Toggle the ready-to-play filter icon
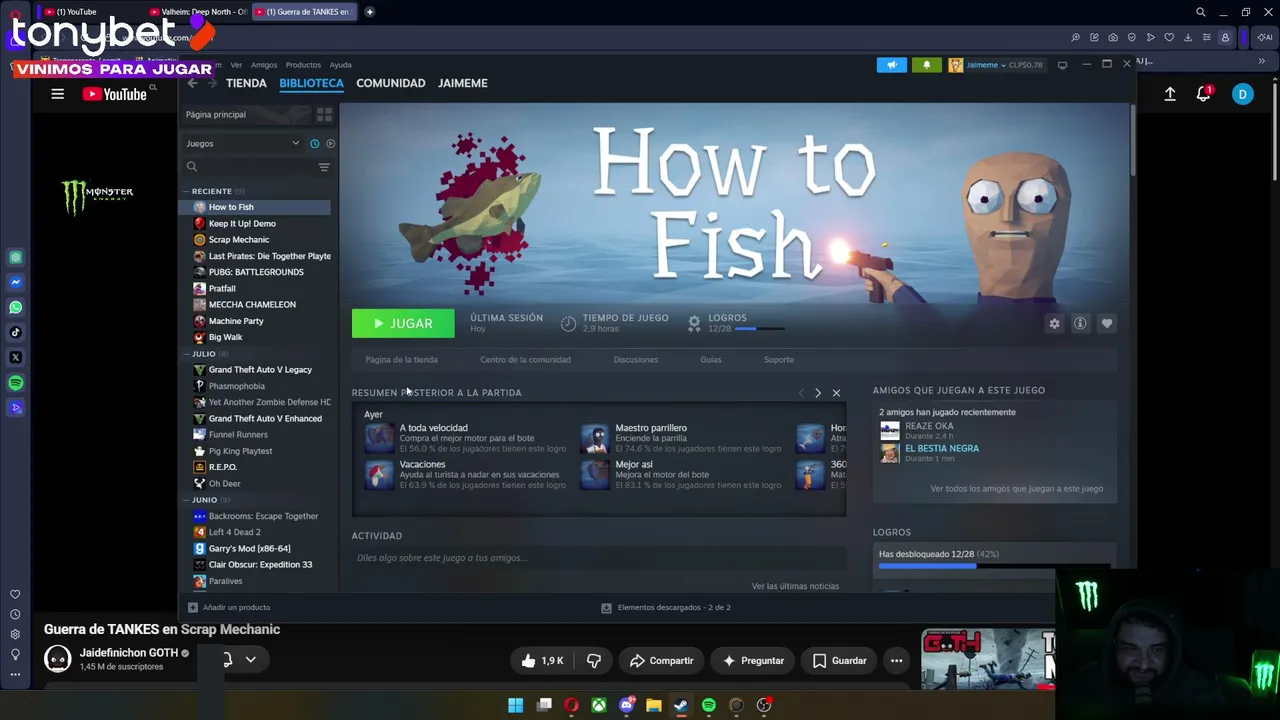Viewport: 1280px width, 720px height. point(330,143)
